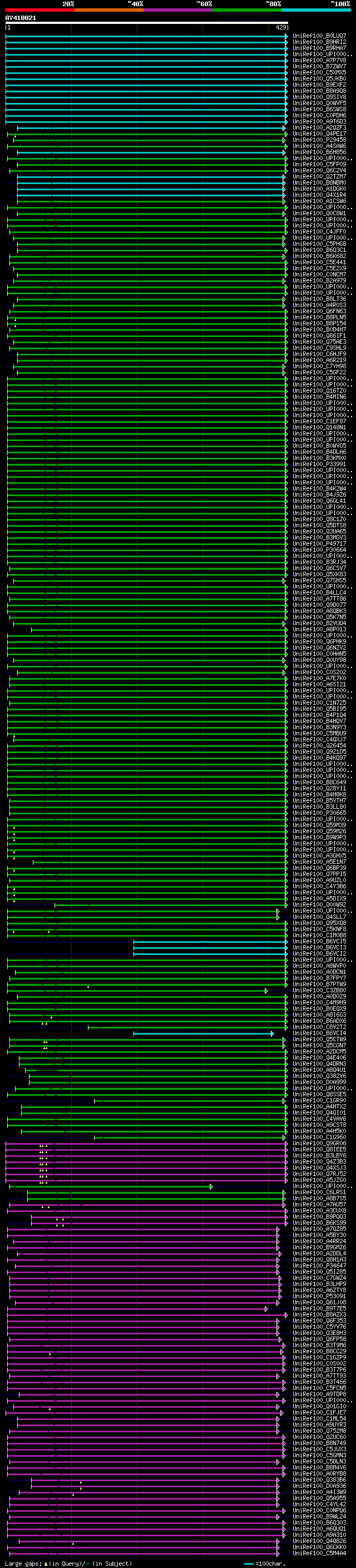Click the UniRef100_A4SAW6 entry
This screenshot has width=356, height=1568.
[319, 147]
